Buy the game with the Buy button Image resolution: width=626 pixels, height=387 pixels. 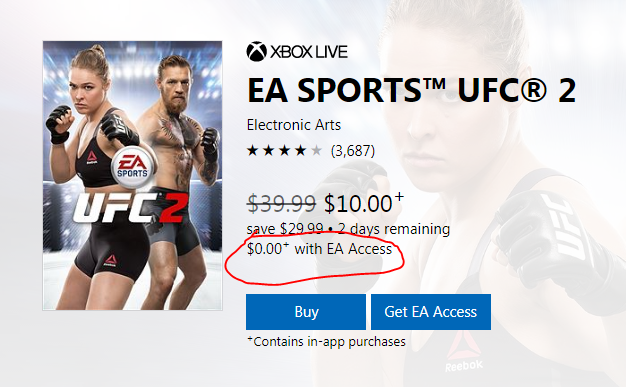coord(306,312)
